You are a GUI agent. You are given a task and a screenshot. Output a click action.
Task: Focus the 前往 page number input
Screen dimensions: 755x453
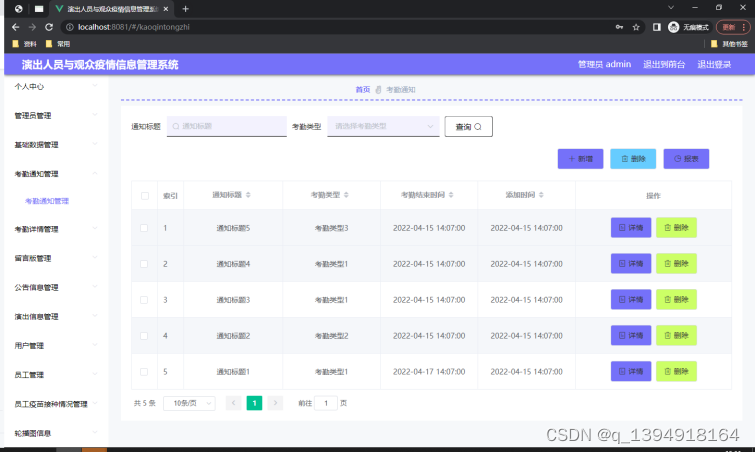tap(326, 403)
